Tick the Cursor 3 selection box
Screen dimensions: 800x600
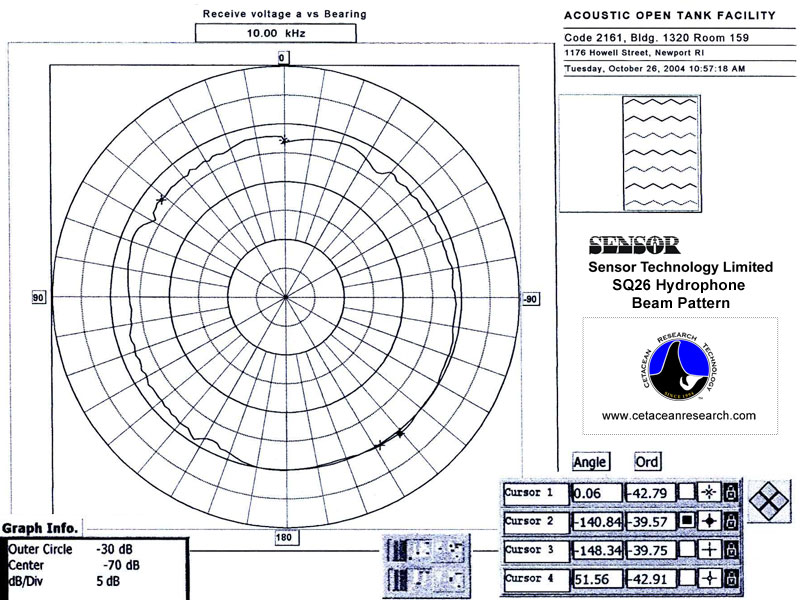click(687, 550)
